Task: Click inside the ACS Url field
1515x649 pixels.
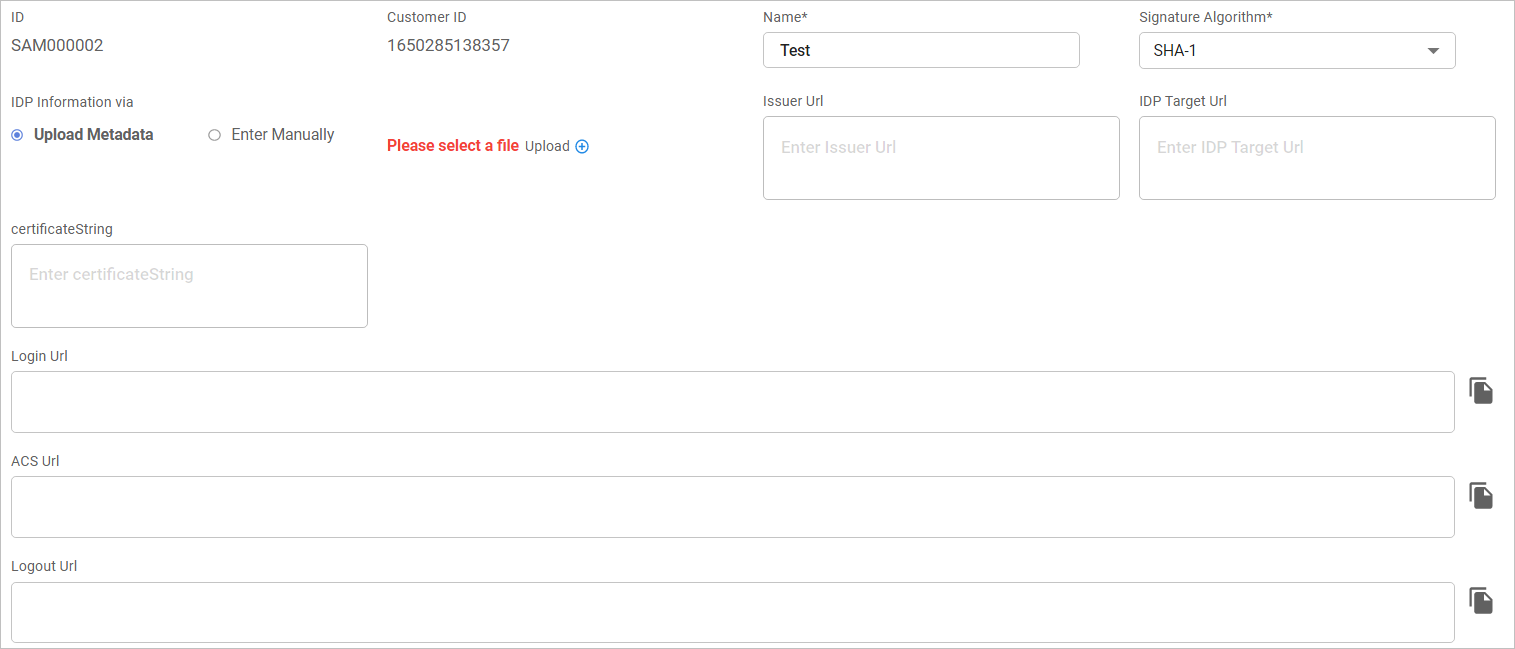Action: [732, 507]
